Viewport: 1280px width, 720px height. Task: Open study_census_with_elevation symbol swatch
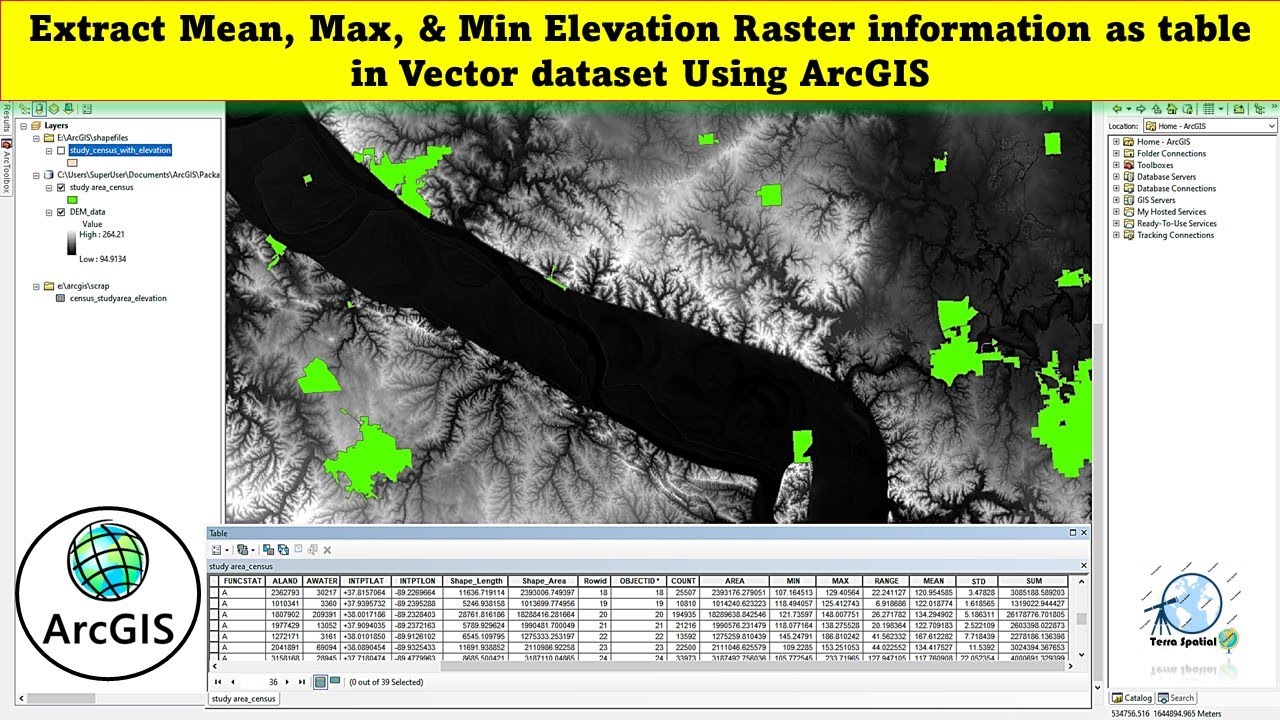click(73, 162)
